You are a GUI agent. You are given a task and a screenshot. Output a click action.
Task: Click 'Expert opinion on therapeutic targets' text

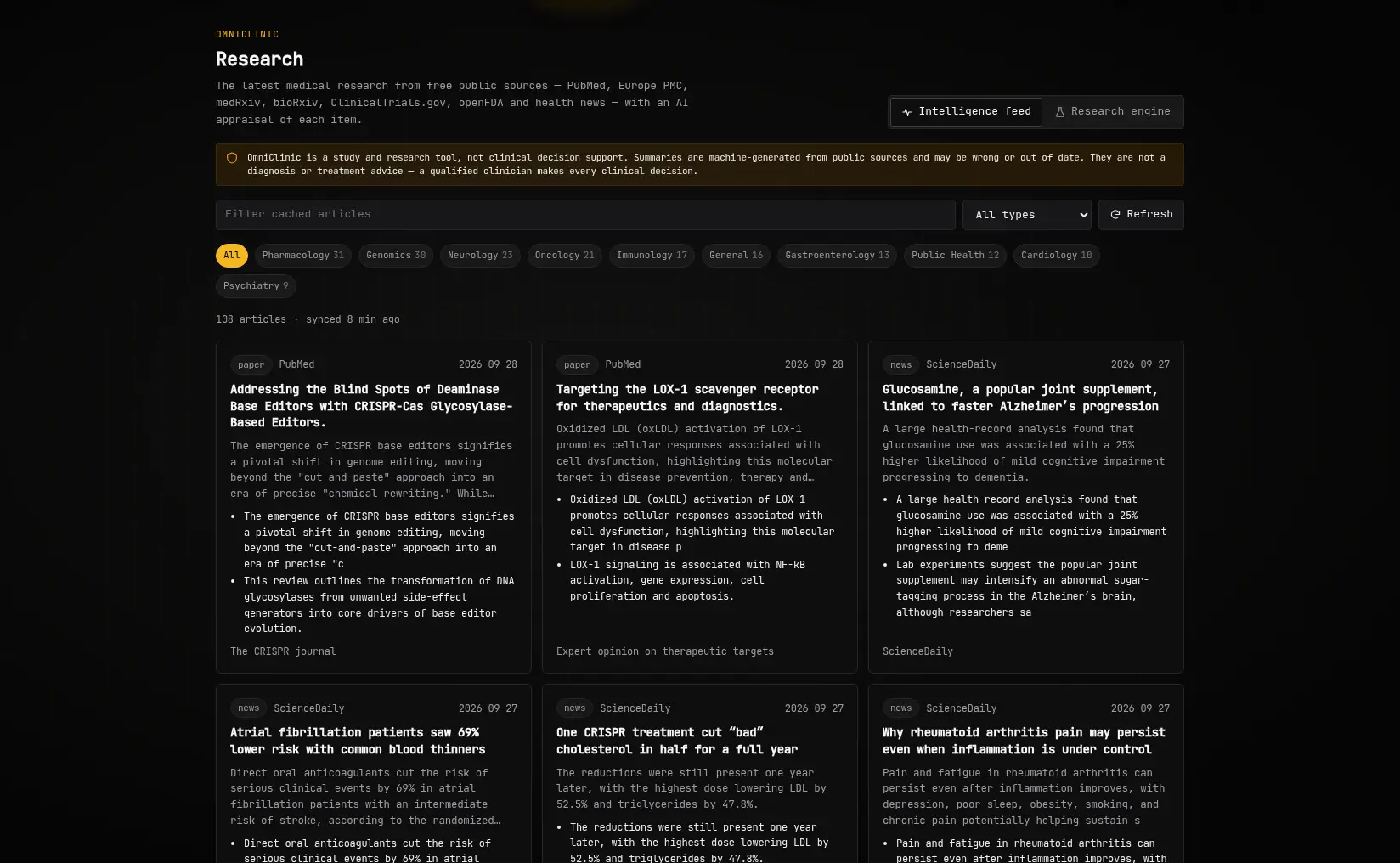665,652
